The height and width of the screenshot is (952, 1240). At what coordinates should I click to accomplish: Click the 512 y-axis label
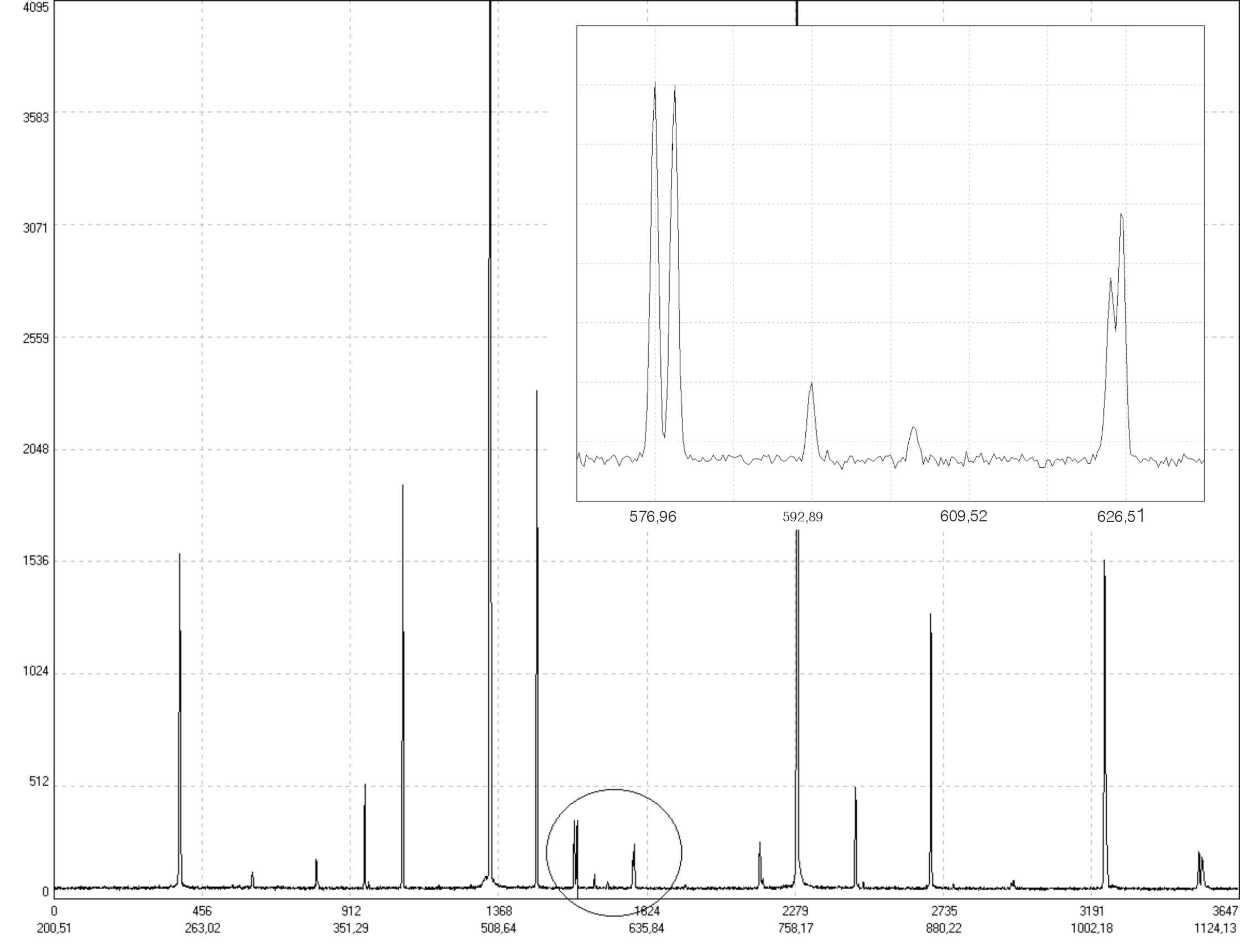coord(39,782)
